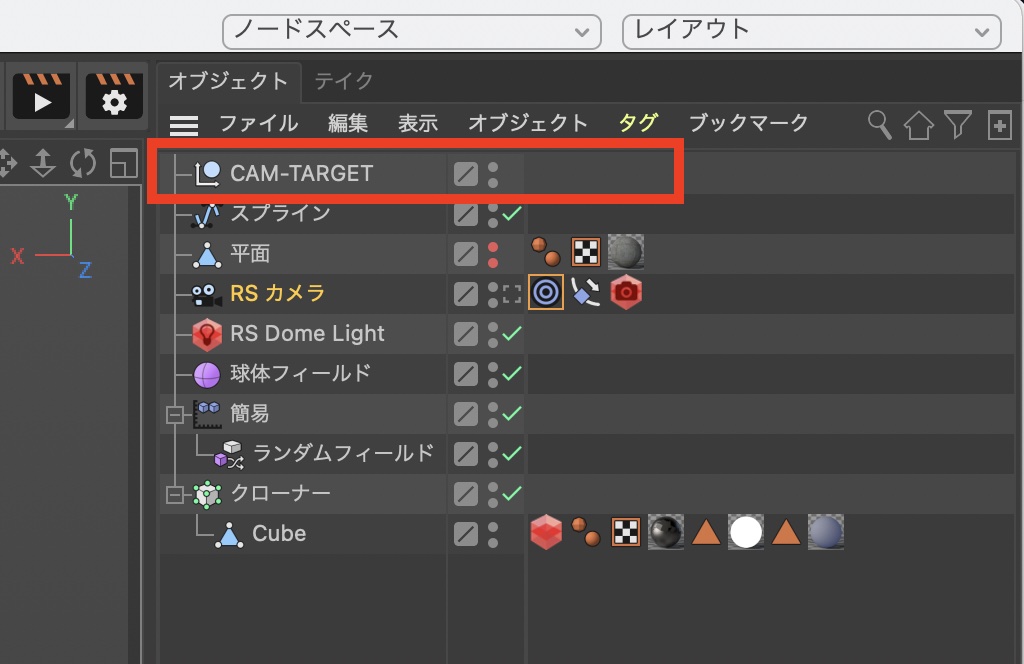
Task: Select the red Redshift camera tag
Action: coord(626,293)
